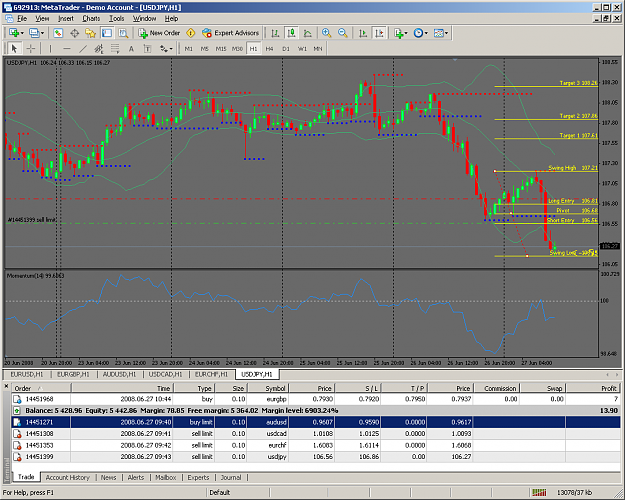The width and height of the screenshot is (625, 500).
Task: Open the Account History tab
Action: [x=67, y=477]
